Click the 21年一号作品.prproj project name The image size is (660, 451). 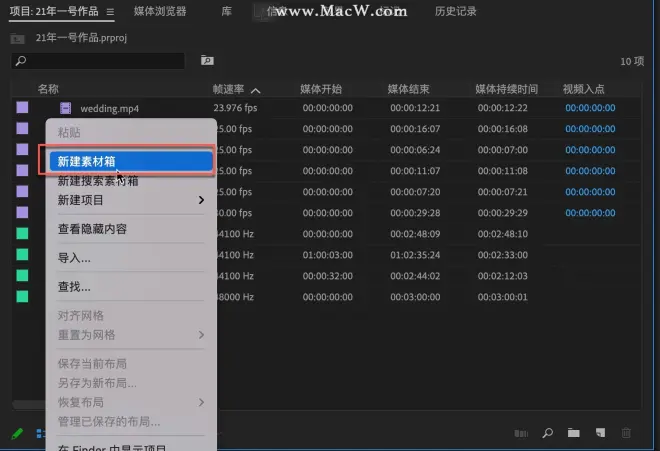81,38
